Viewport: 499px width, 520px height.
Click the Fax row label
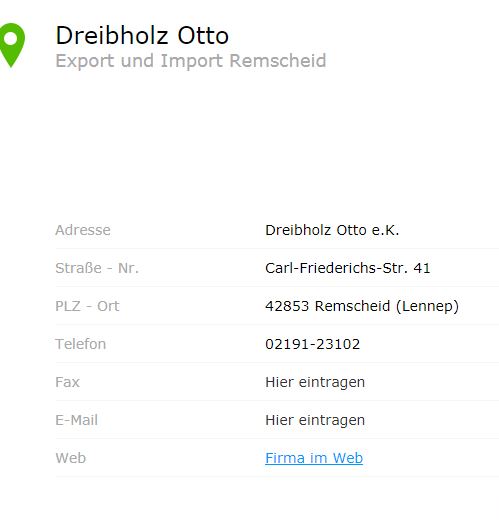[x=68, y=382]
